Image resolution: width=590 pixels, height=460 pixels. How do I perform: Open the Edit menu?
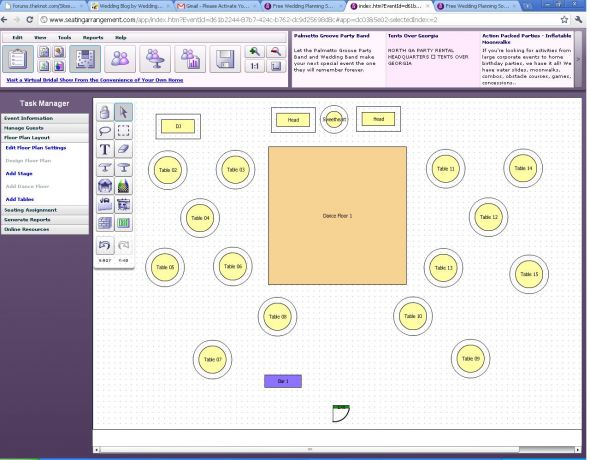point(17,38)
